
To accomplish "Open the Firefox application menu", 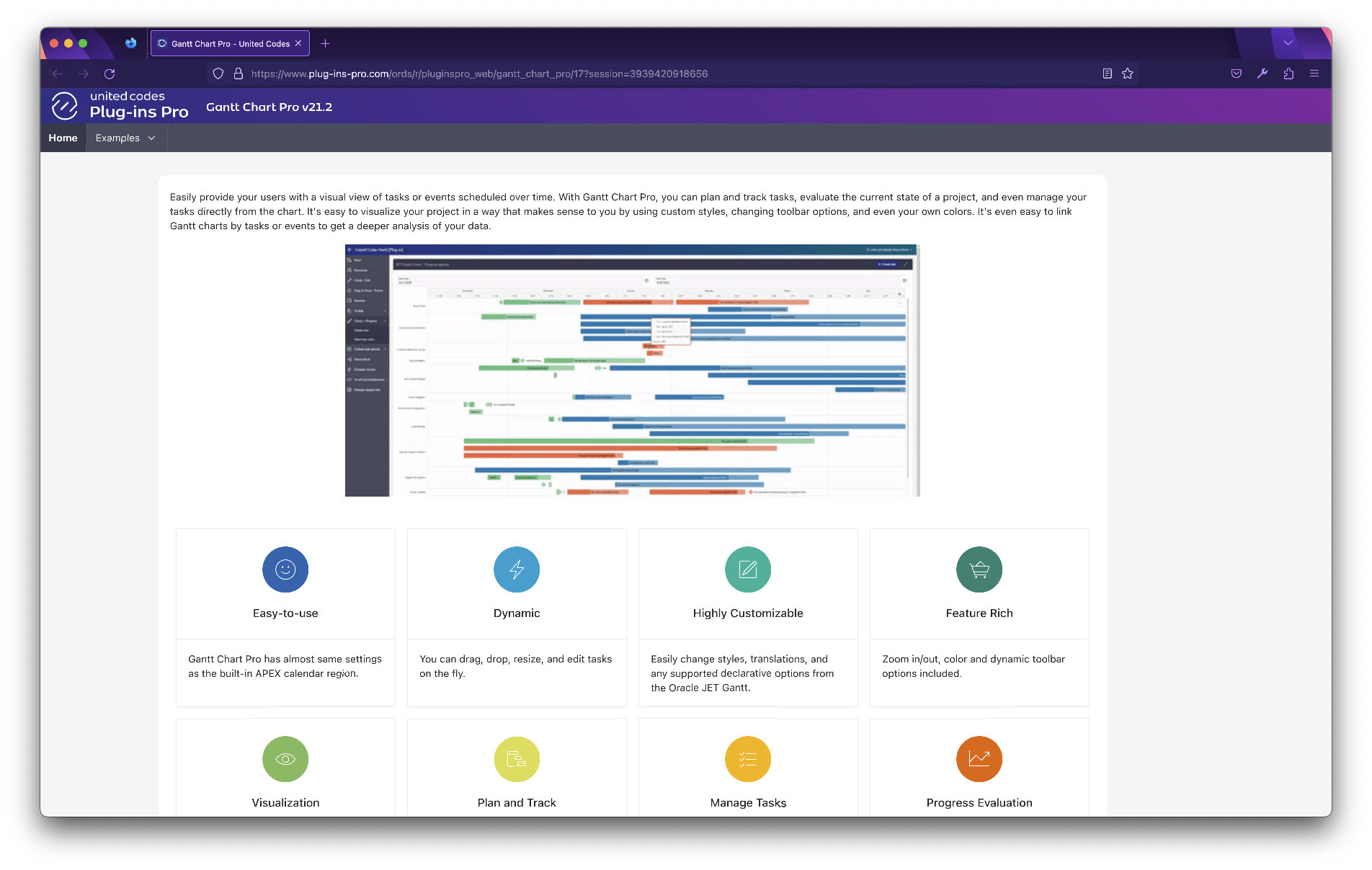I will coord(1314,74).
